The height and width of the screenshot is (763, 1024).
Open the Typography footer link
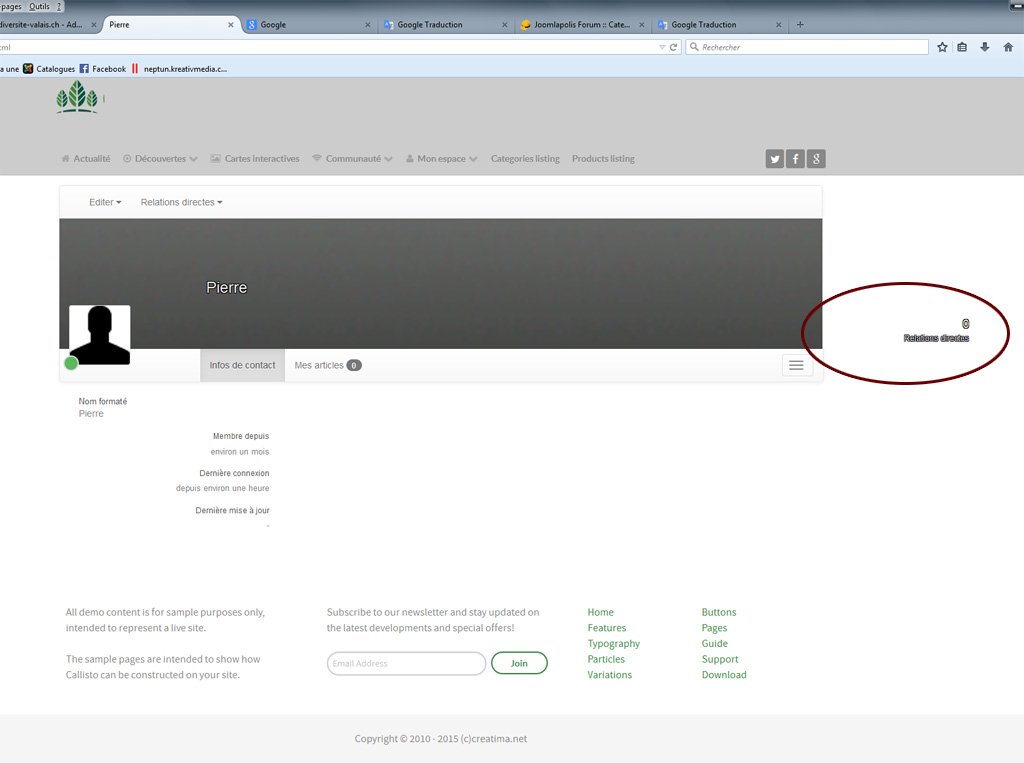(613, 643)
